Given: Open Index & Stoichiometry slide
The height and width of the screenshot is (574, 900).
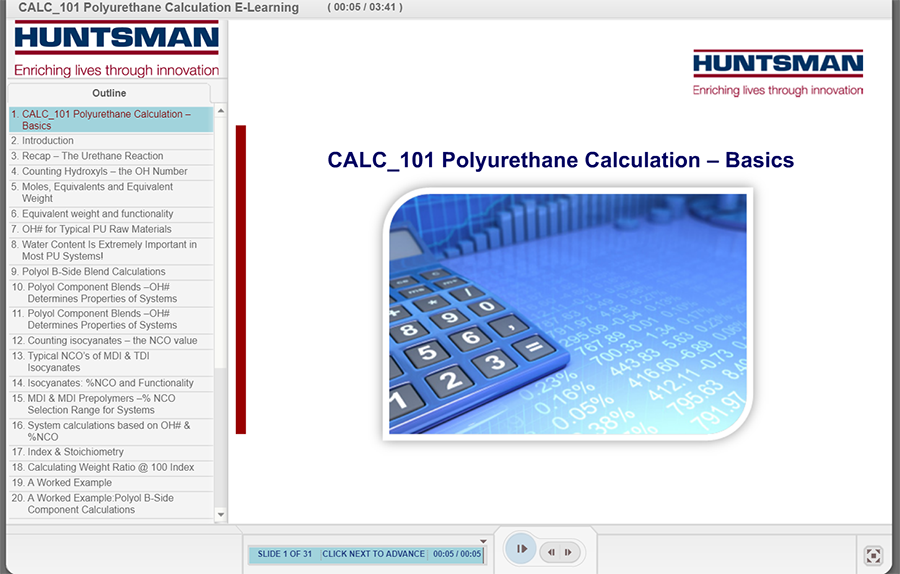Looking at the screenshot, I should (x=75, y=452).
